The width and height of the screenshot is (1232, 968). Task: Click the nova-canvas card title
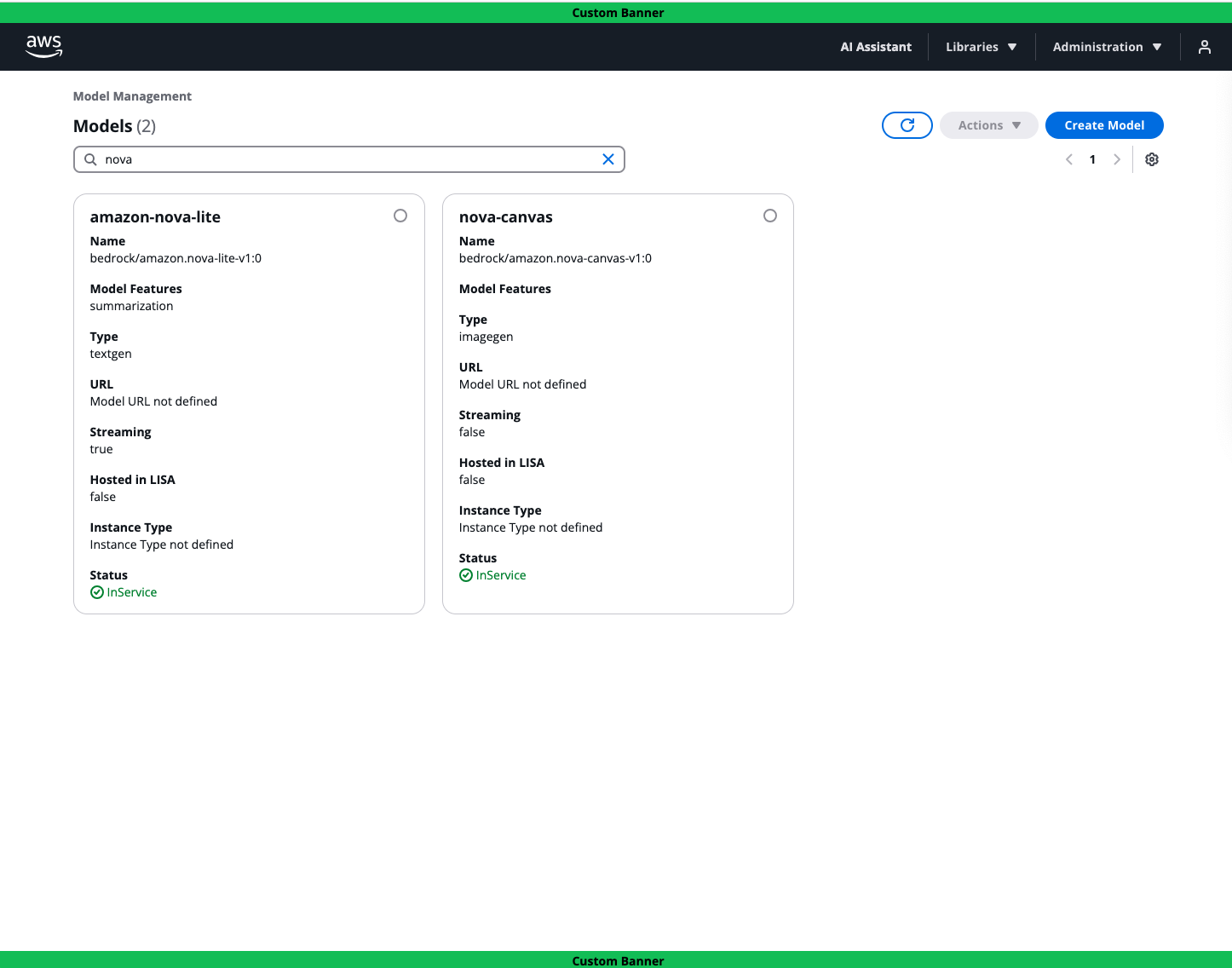[506, 217]
